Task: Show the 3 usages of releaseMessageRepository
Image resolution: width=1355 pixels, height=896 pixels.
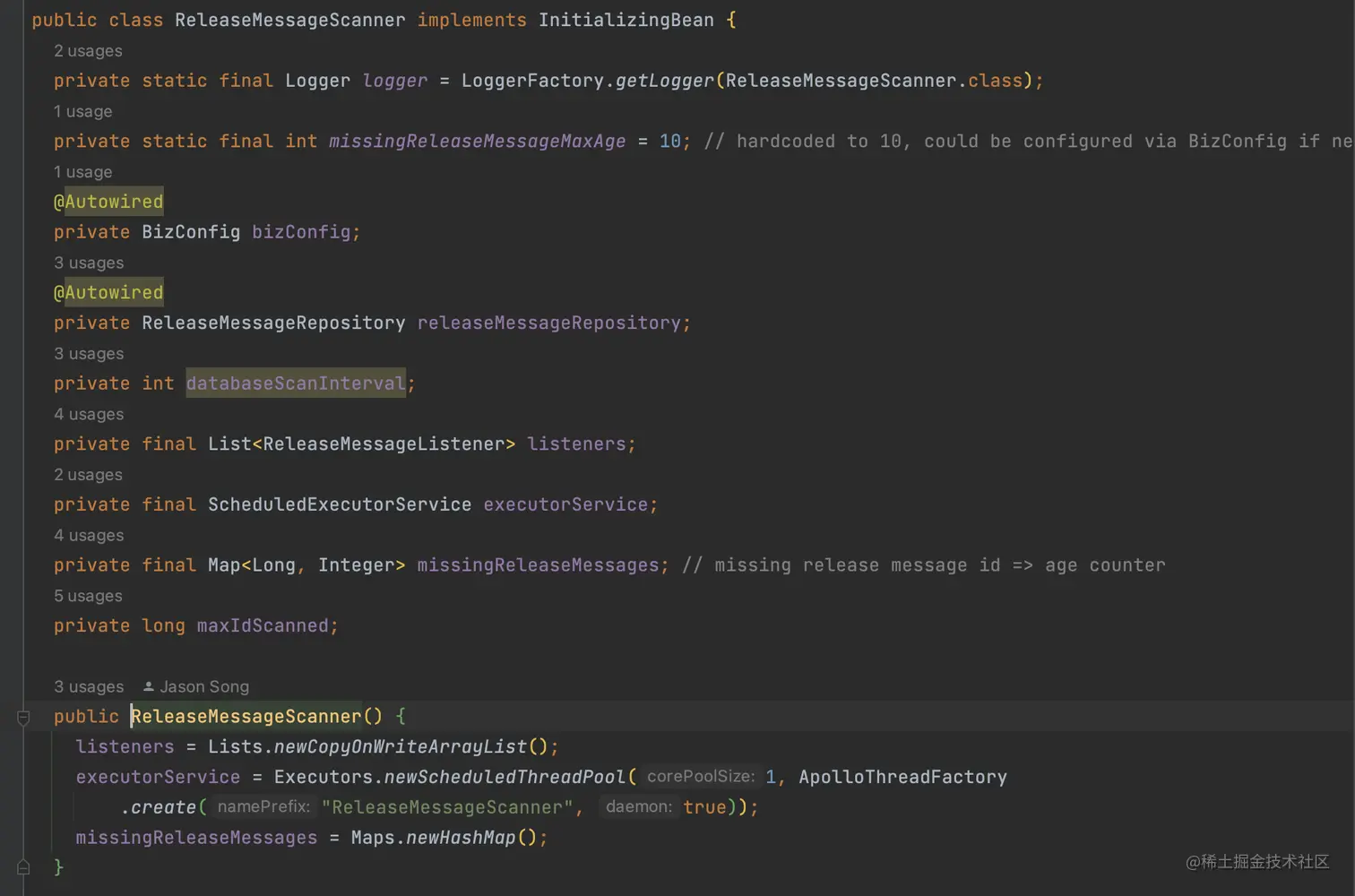Action: click(x=89, y=263)
